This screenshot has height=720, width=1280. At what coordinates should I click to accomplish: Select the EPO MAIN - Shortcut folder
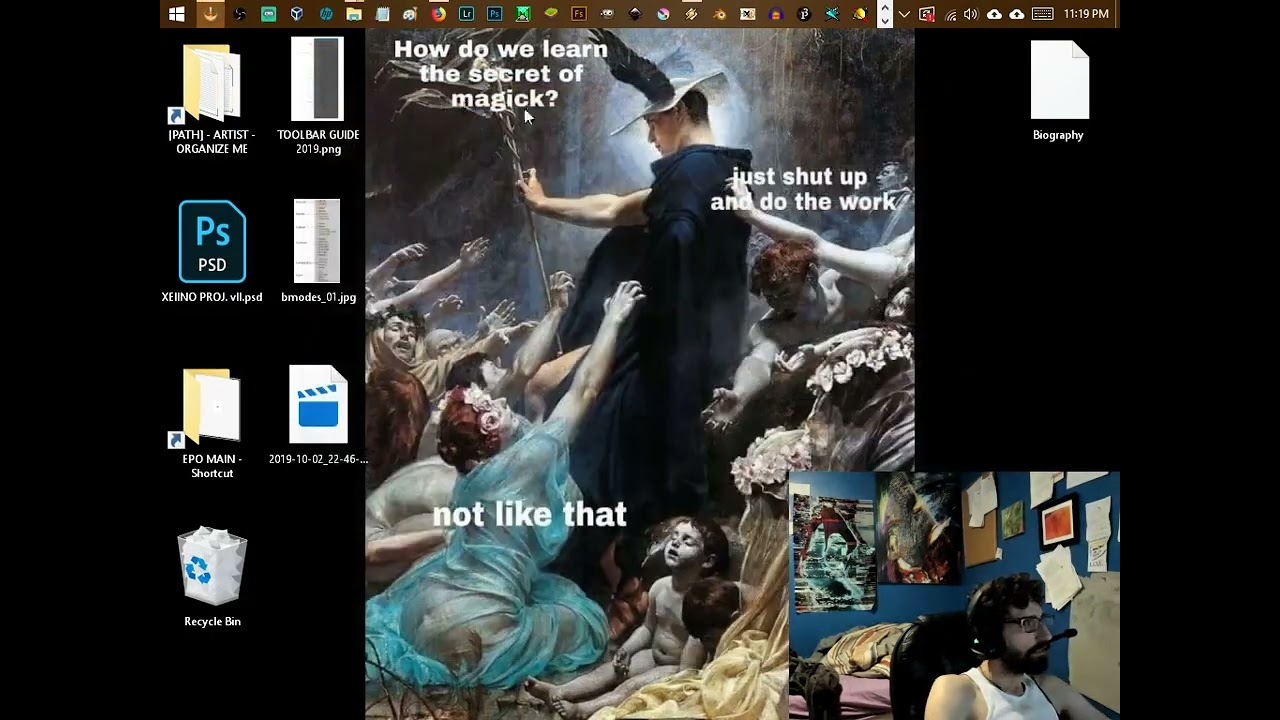[212, 423]
